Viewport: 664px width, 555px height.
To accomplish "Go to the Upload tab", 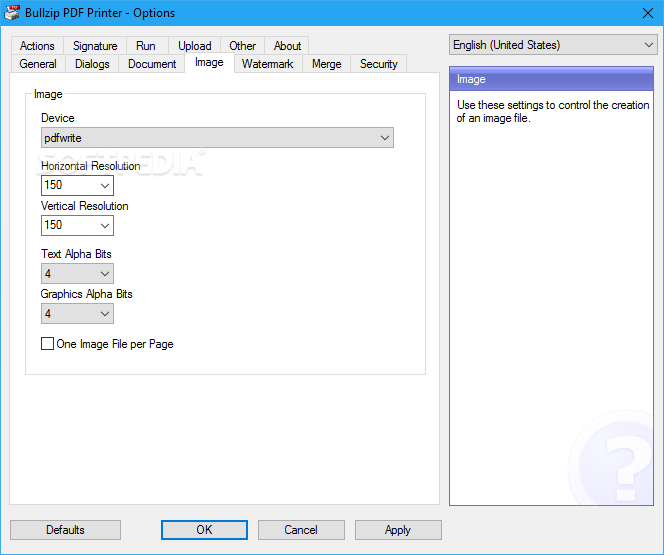I will point(195,46).
